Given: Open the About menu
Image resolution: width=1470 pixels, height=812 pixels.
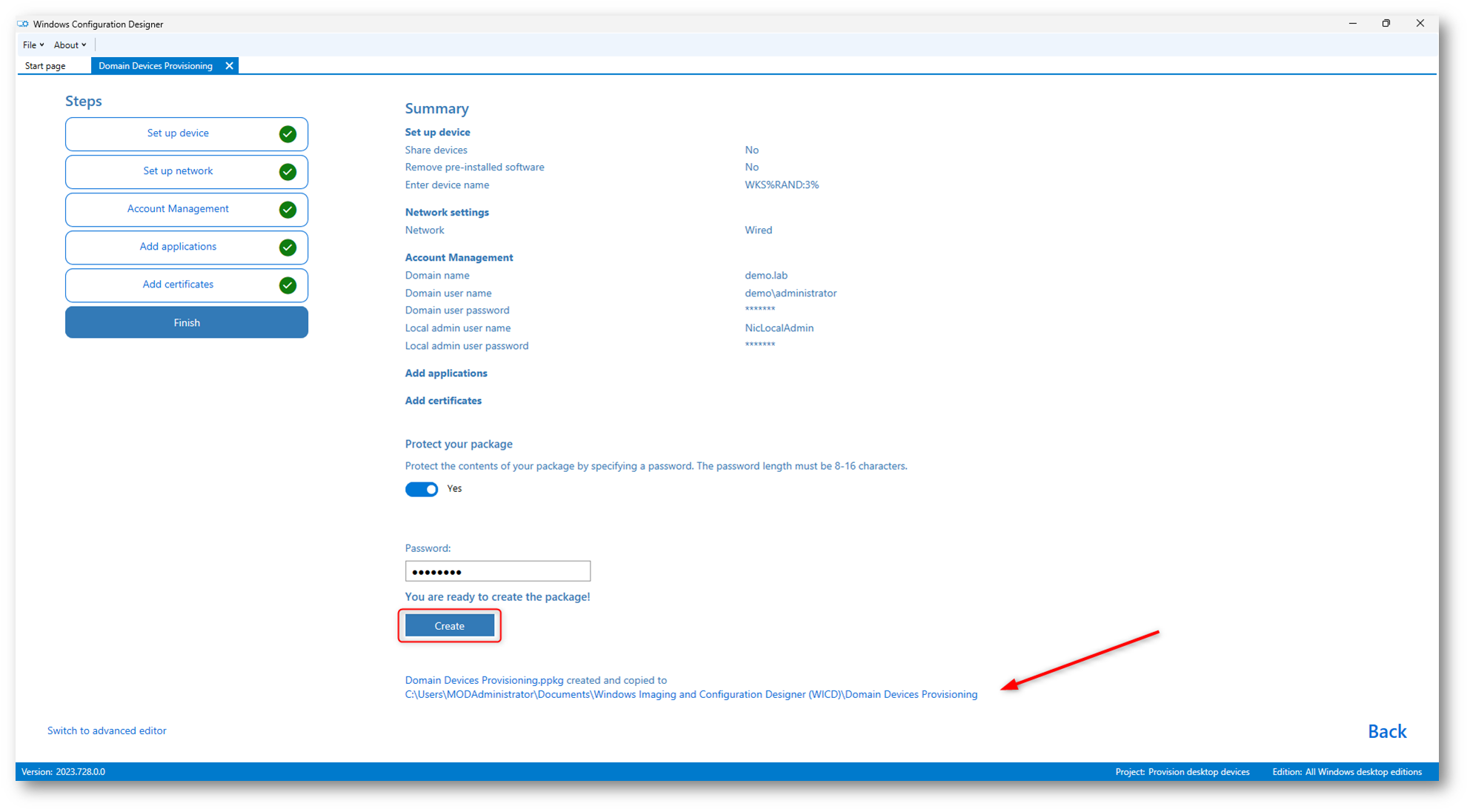Looking at the screenshot, I should [x=70, y=45].
